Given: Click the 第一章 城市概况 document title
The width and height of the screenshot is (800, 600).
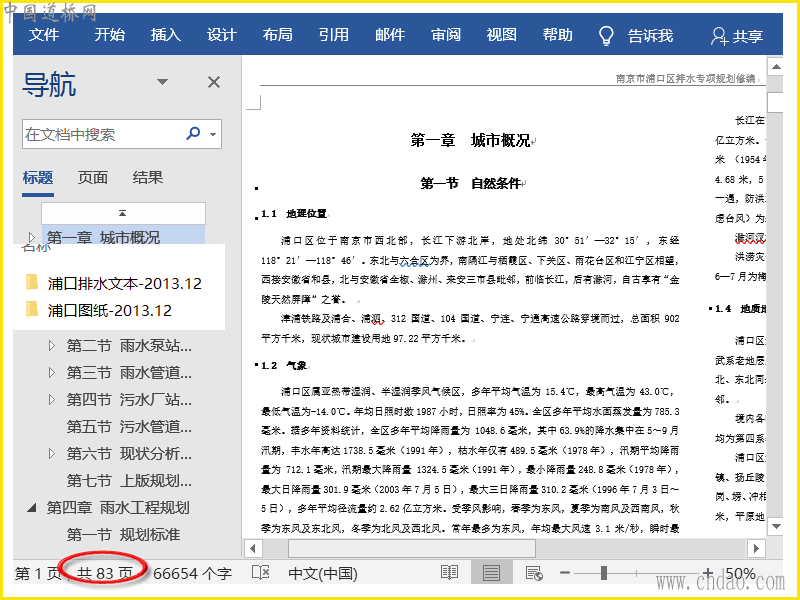Looking at the screenshot, I should pyautogui.click(x=470, y=140).
